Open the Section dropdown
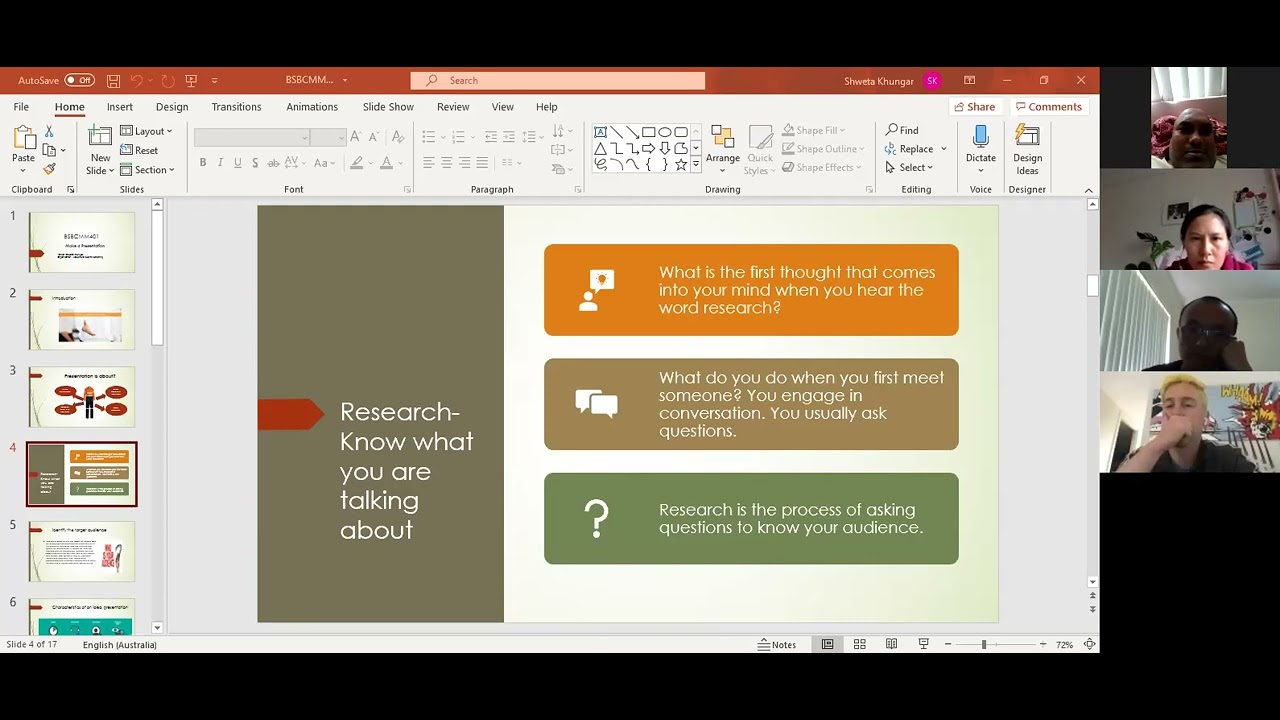This screenshot has width=1280, height=720. [147, 170]
